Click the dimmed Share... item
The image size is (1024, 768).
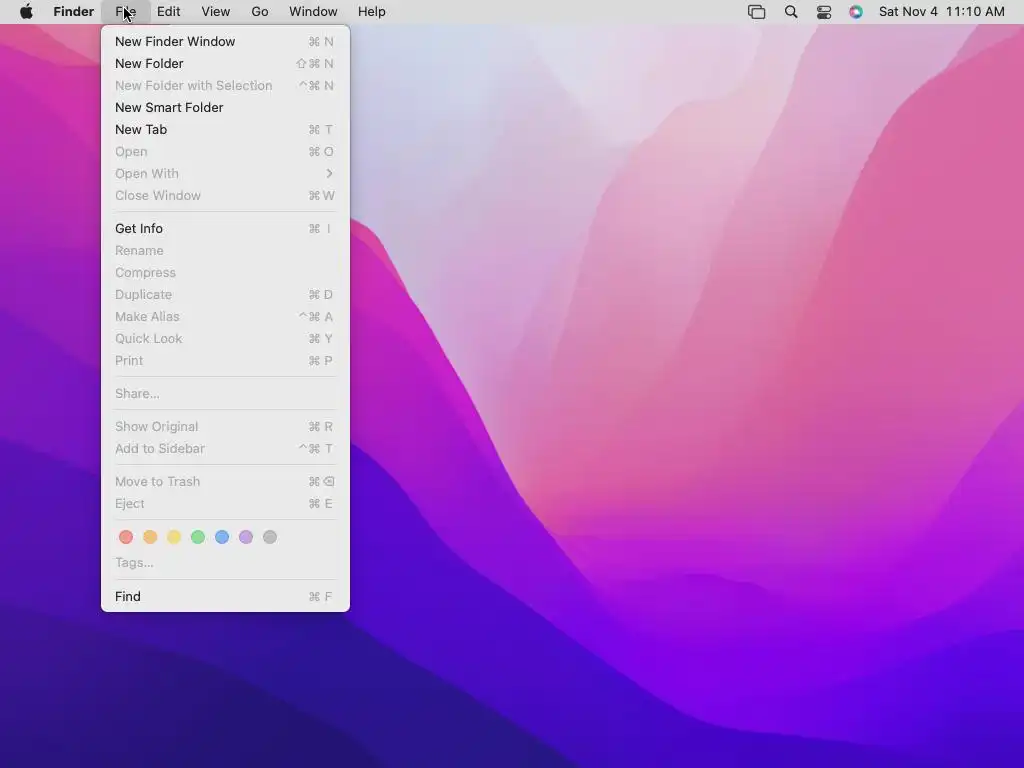point(225,393)
